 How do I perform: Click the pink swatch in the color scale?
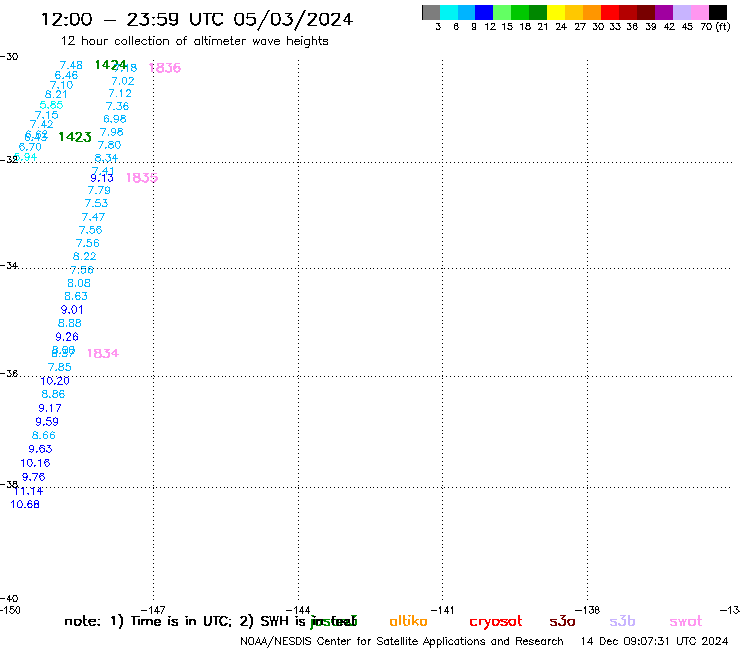point(699,12)
